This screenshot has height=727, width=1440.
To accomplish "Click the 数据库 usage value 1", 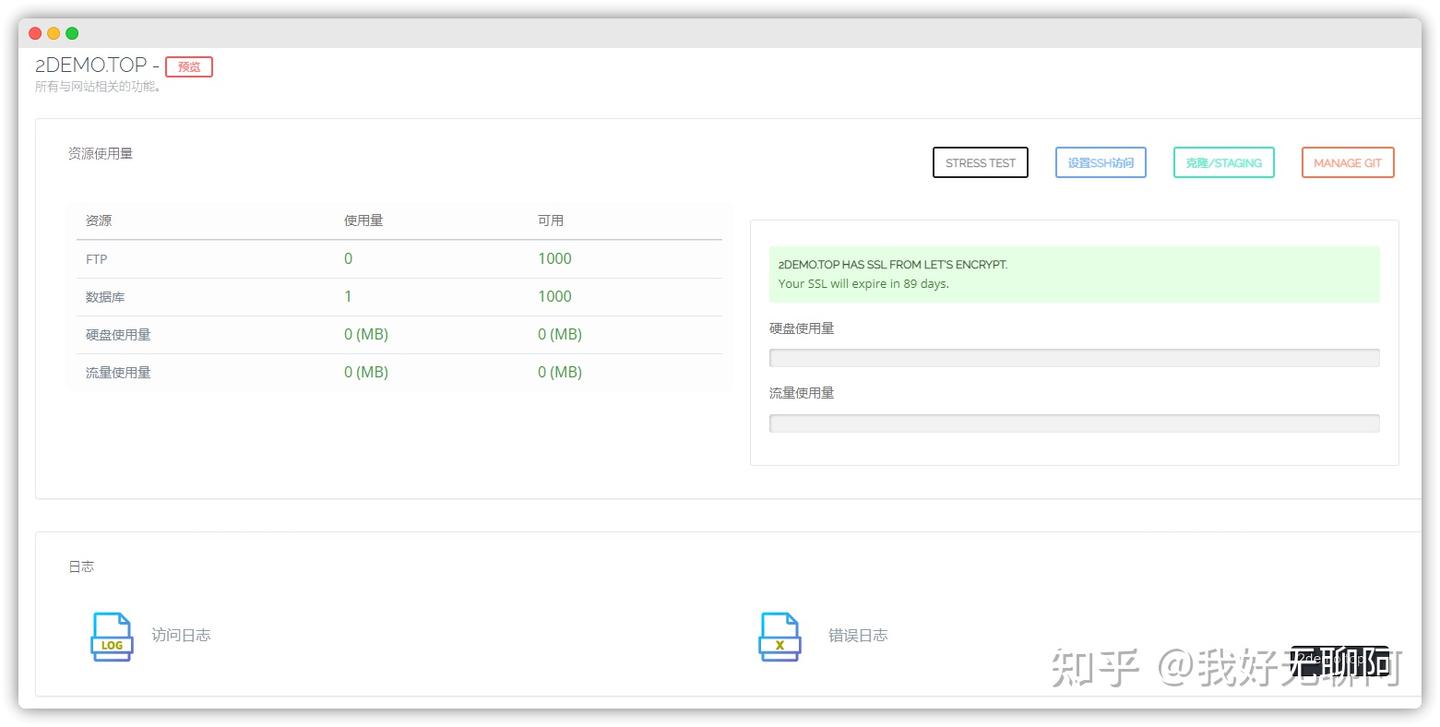I will tap(348, 297).
